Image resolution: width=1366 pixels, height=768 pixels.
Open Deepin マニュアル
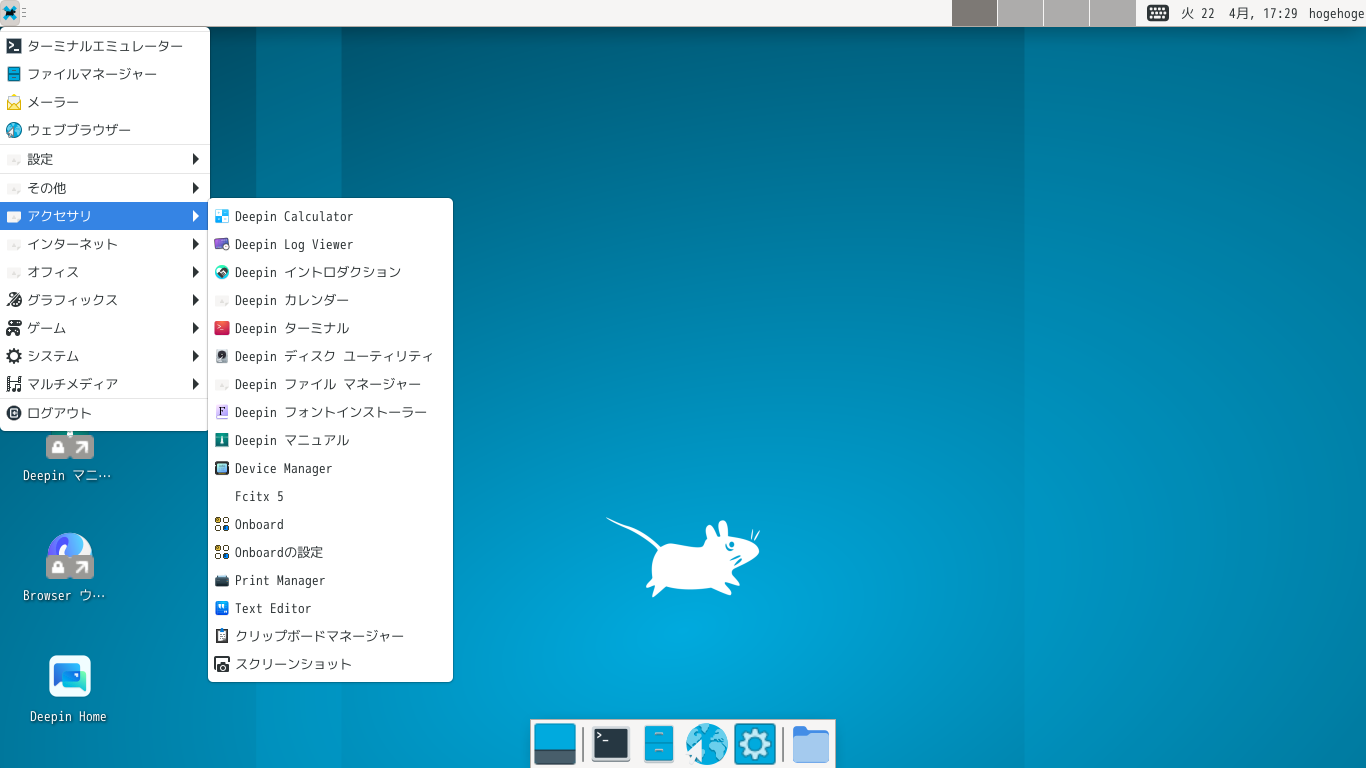(x=330, y=440)
